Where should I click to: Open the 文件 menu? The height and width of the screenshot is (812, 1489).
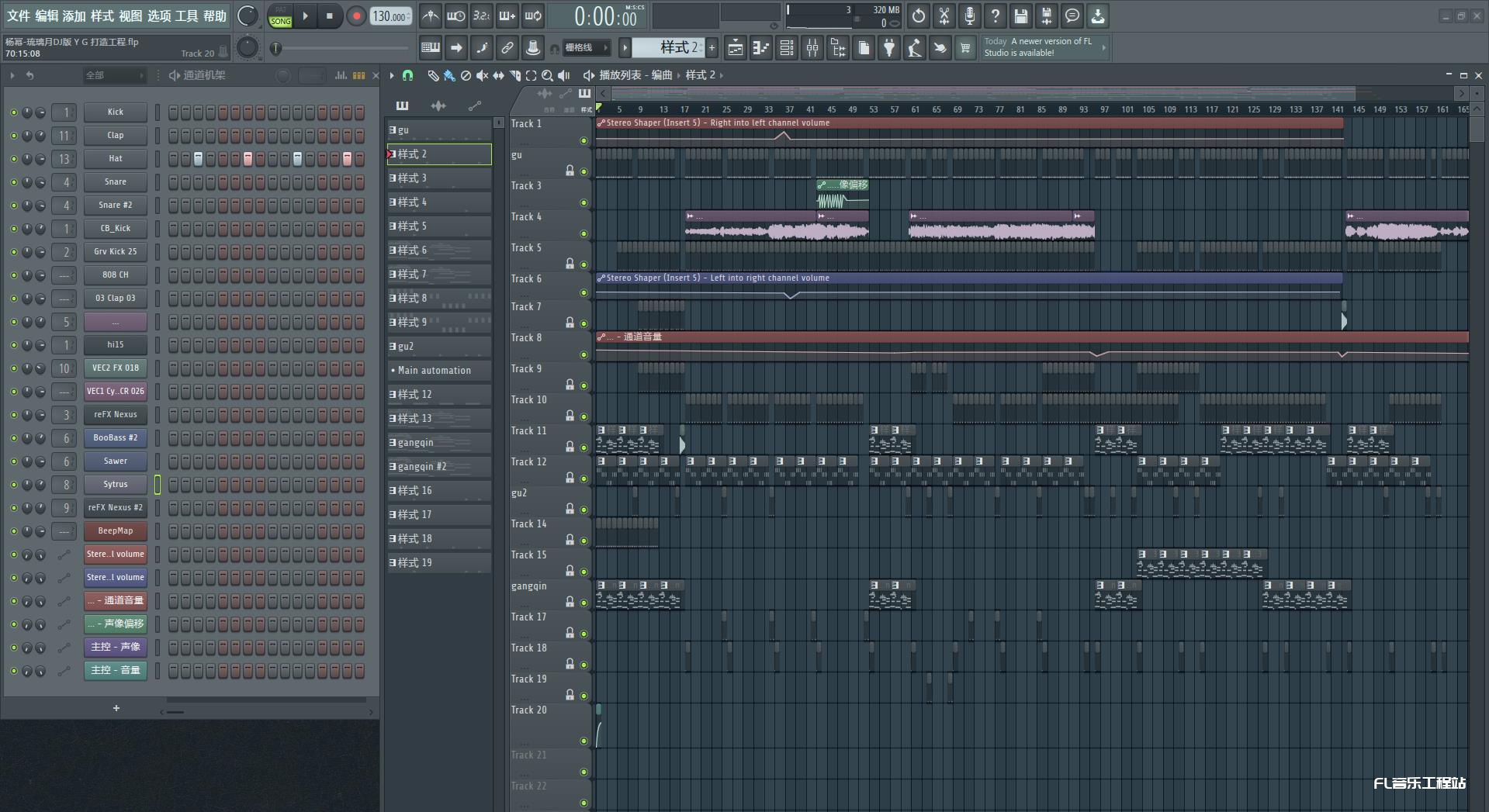click(19, 16)
